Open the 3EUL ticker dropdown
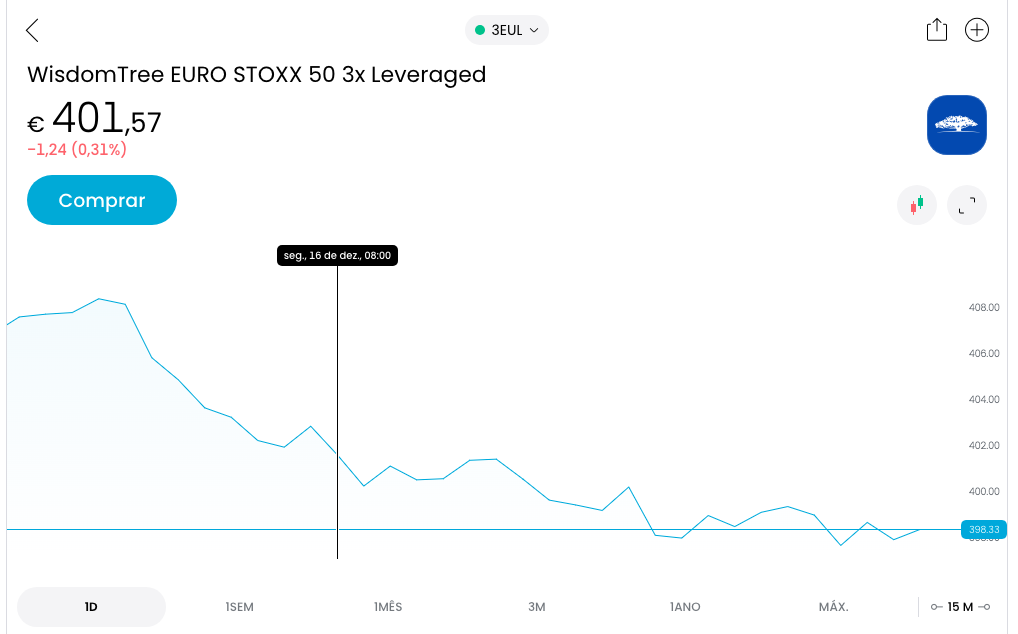 507,30
